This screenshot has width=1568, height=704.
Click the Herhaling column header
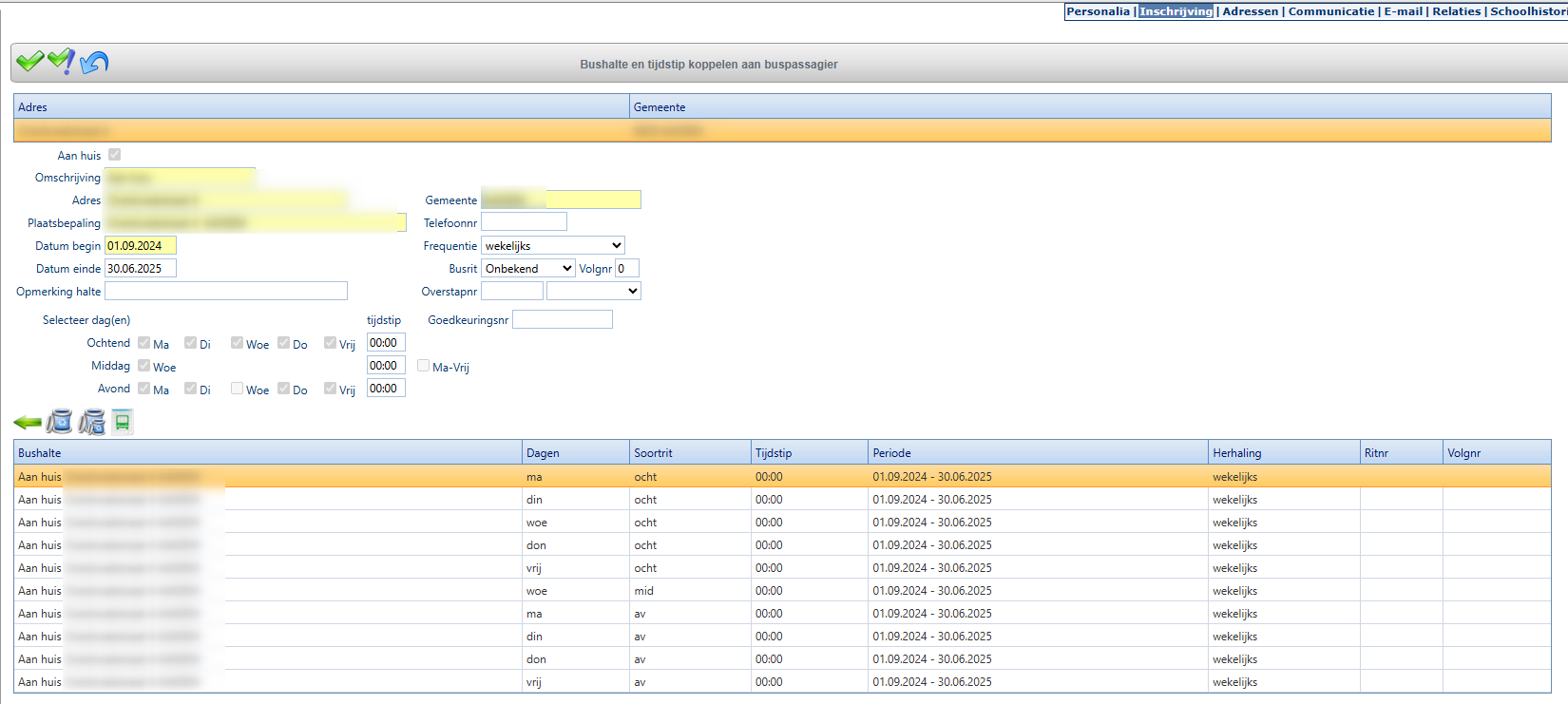[x=1284, y=452]
